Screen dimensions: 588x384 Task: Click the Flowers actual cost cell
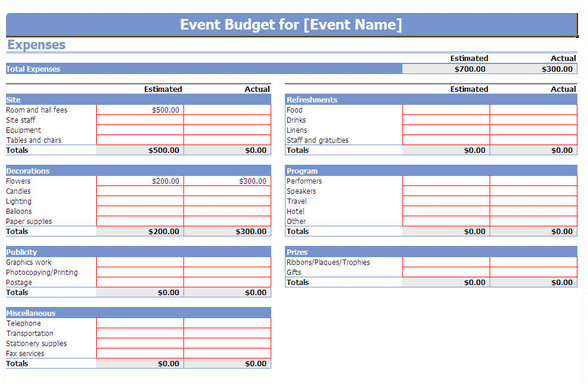(x=227, y=181)
